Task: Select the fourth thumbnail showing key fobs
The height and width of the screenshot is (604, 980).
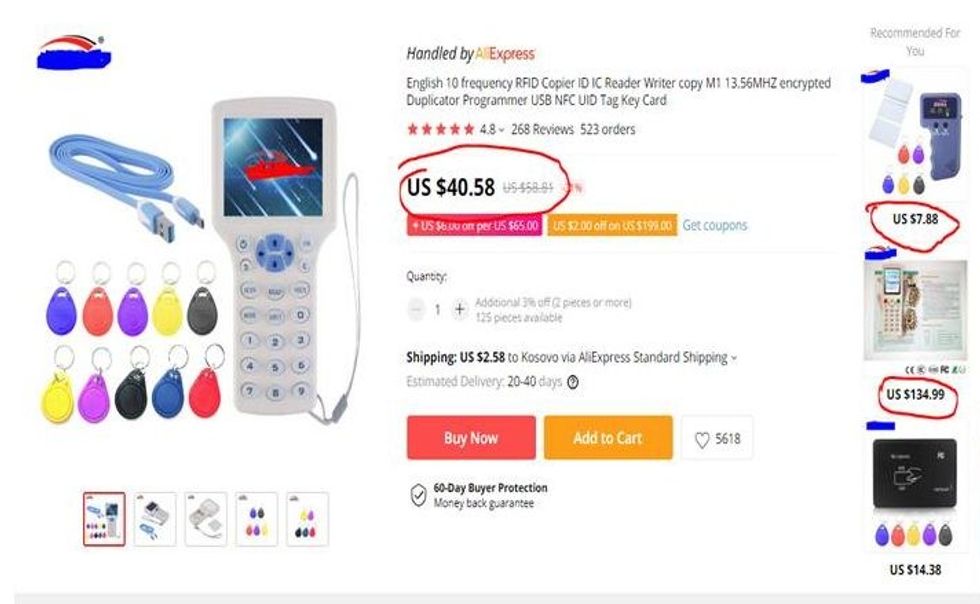Action: click(x=257, y=519)
